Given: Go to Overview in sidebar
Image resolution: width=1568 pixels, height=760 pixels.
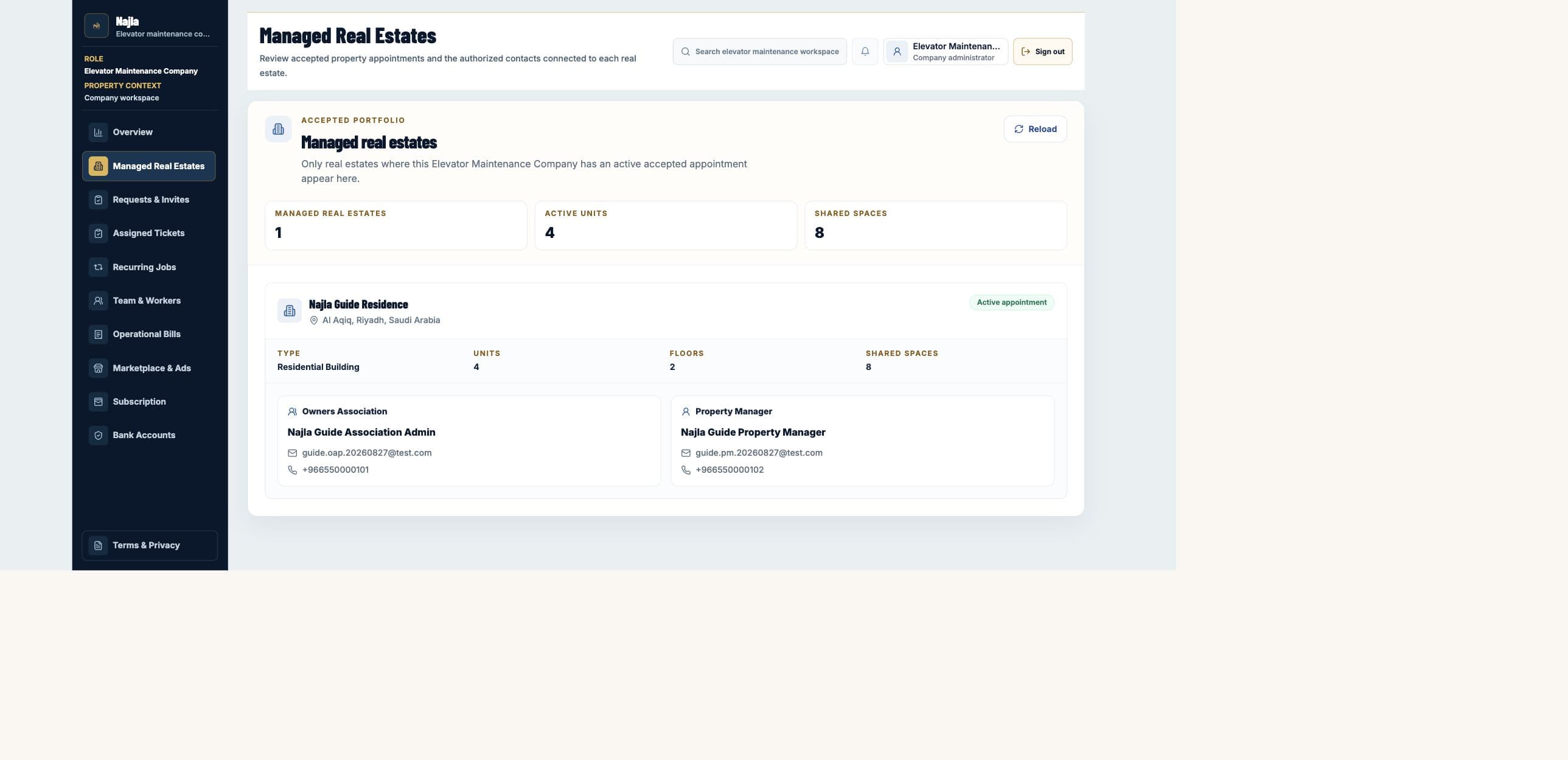Looking at the screenshot, I should tap(149, 132).
